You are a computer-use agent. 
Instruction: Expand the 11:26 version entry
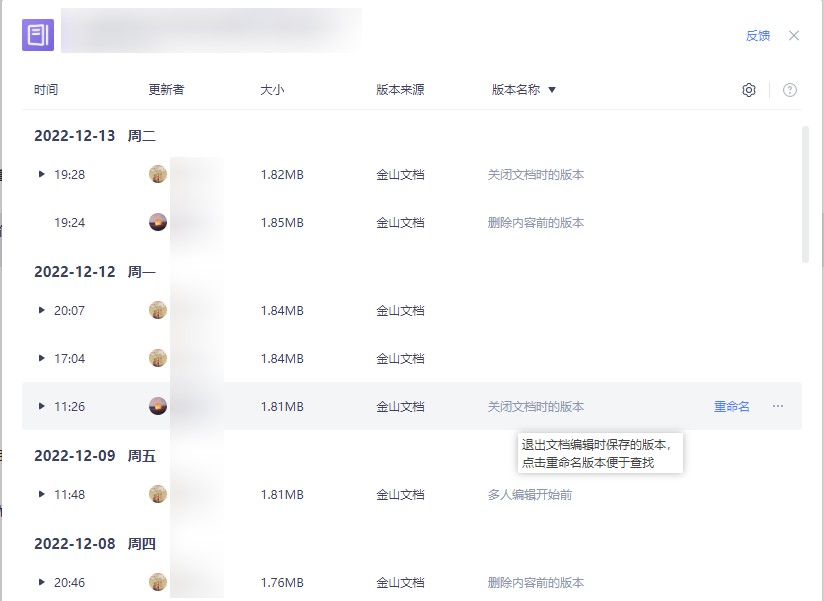(x=41, y=406)
